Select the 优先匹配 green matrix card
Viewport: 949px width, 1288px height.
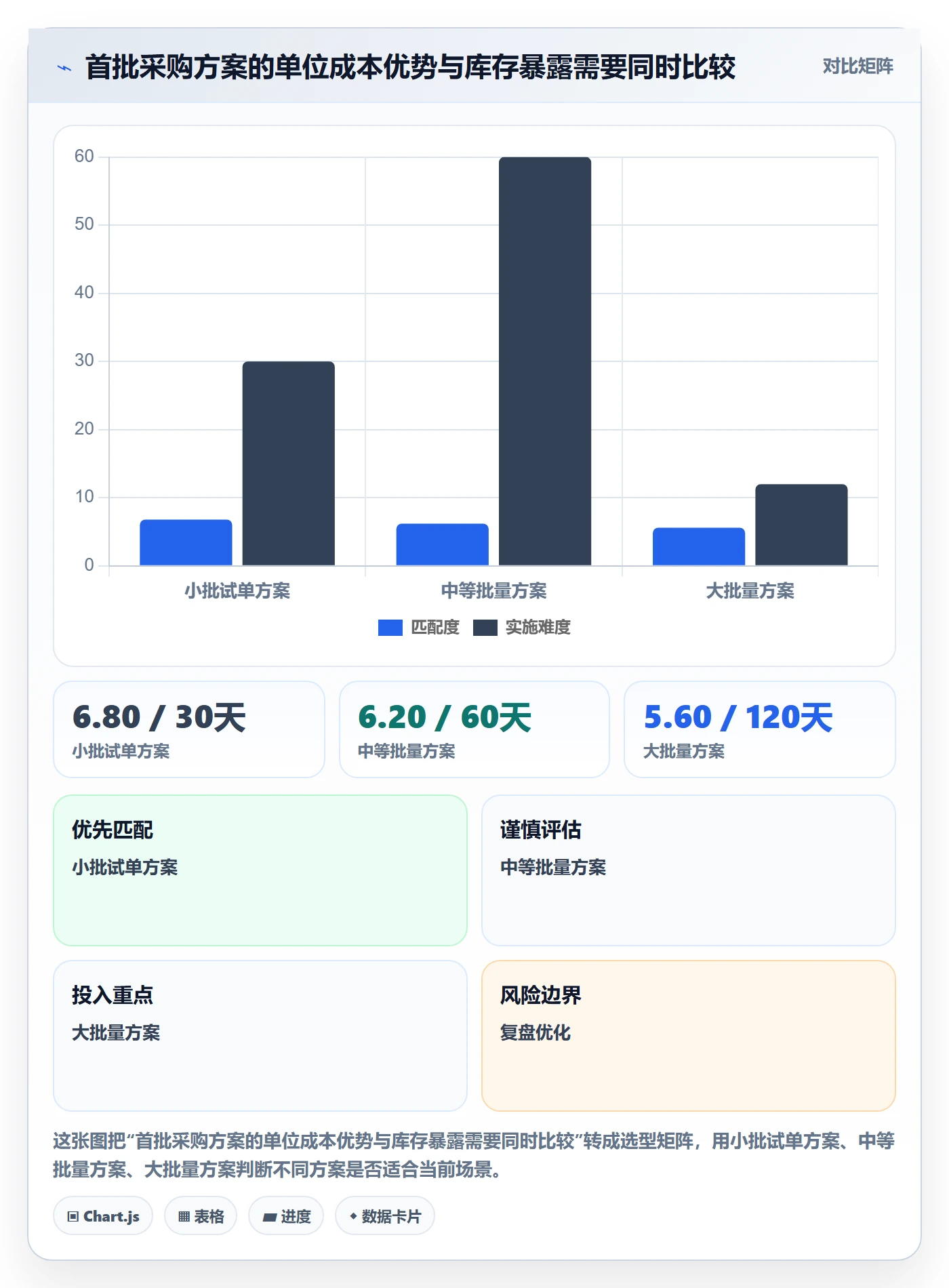tap(260, 870)
